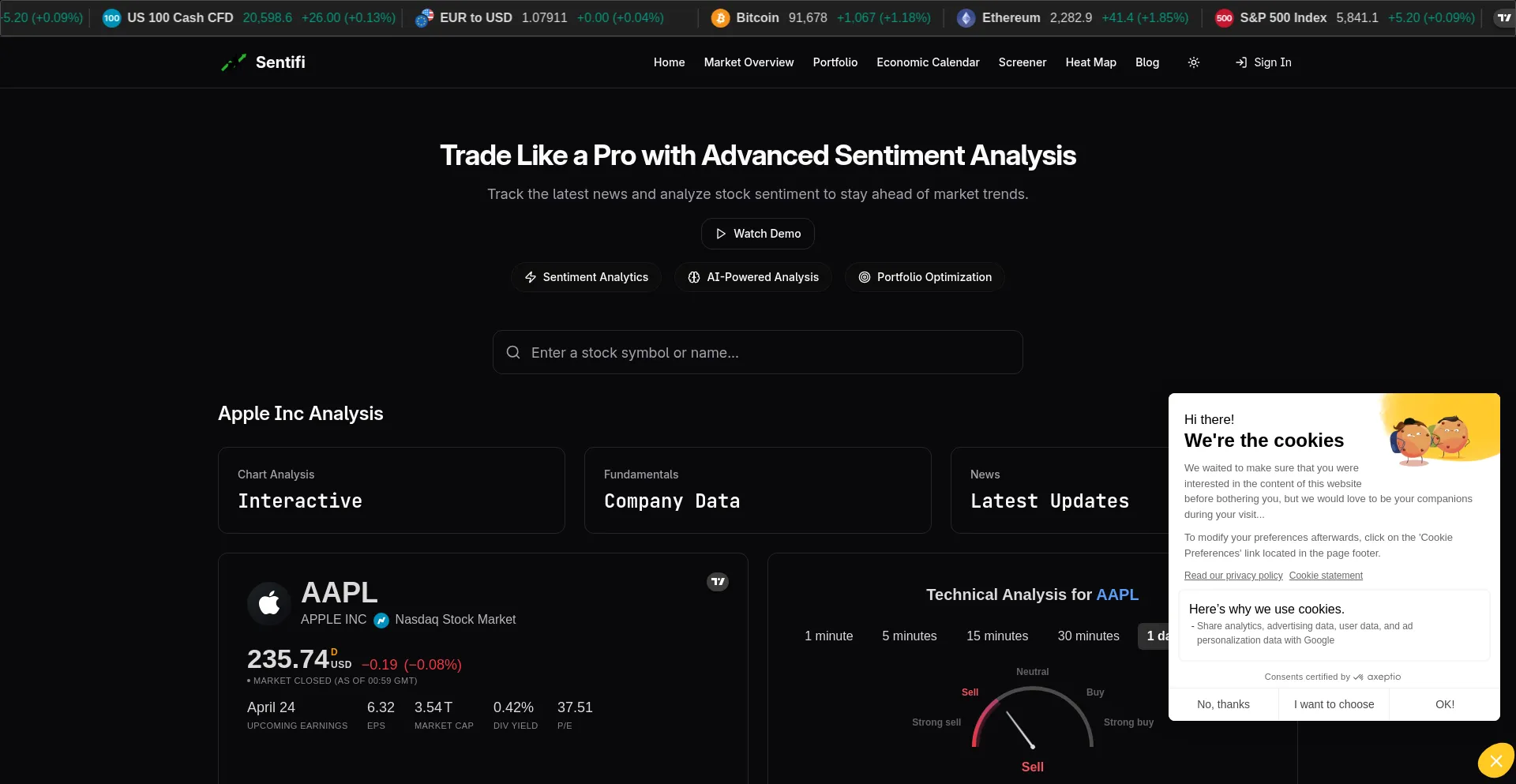
Task: Click the Sign In arrow icon
Action: coord(1241,62)
